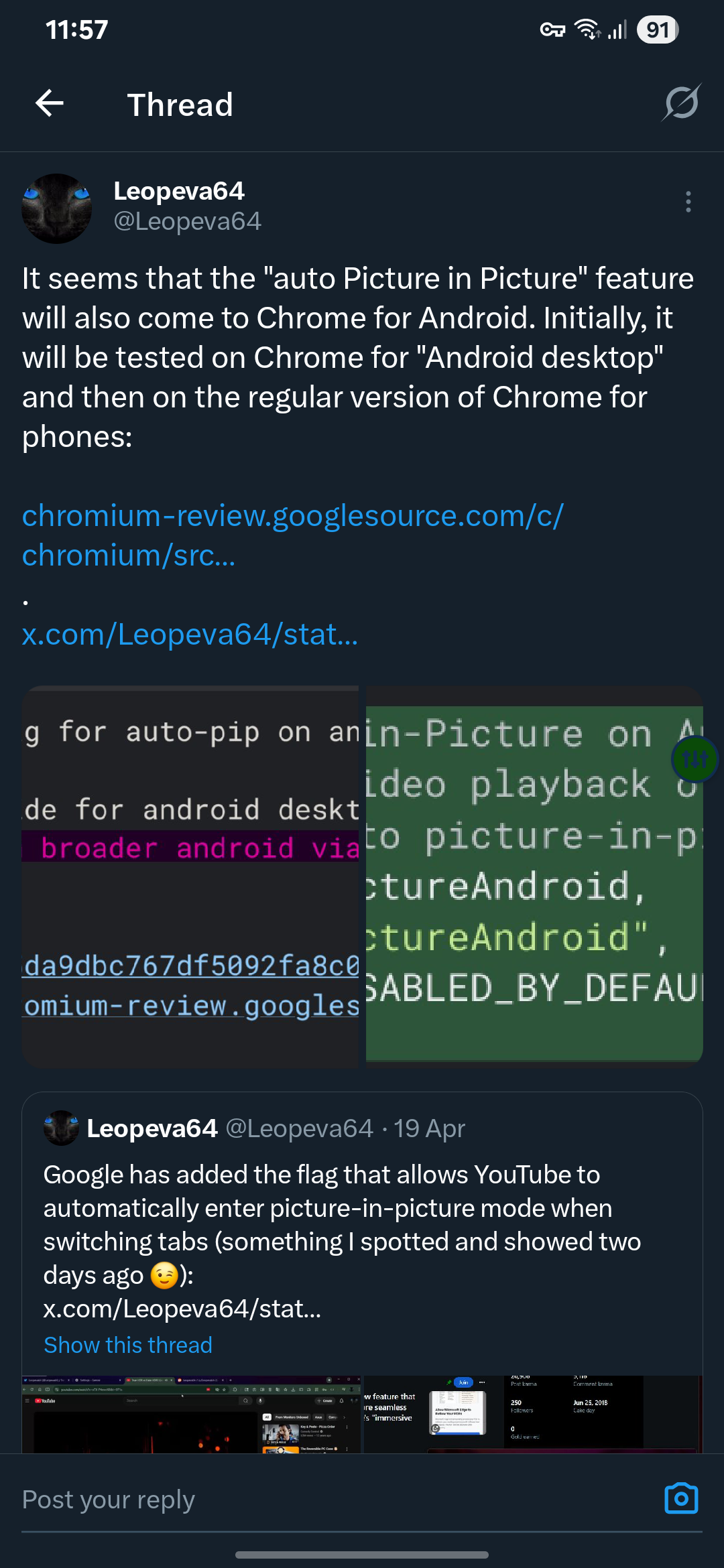
Task: Open the YouTube screenshot in quoted post
Action: tap(192, 1414)
